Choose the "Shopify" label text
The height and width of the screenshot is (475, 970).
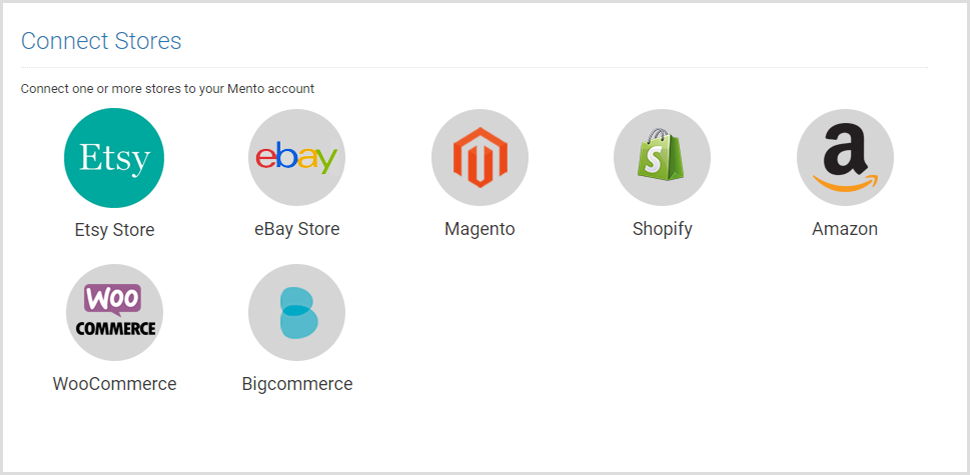pos(662,229)
